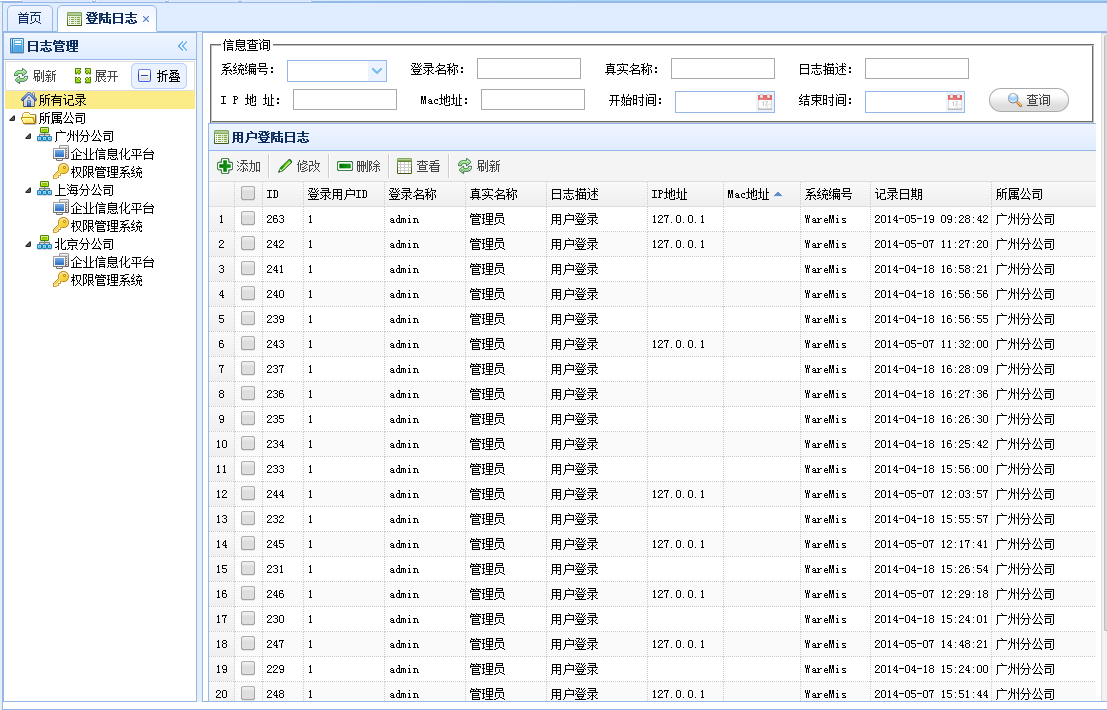Click the pencil 修改 toolbar icon
The image size is (1107, 710).
pos(285,166)
